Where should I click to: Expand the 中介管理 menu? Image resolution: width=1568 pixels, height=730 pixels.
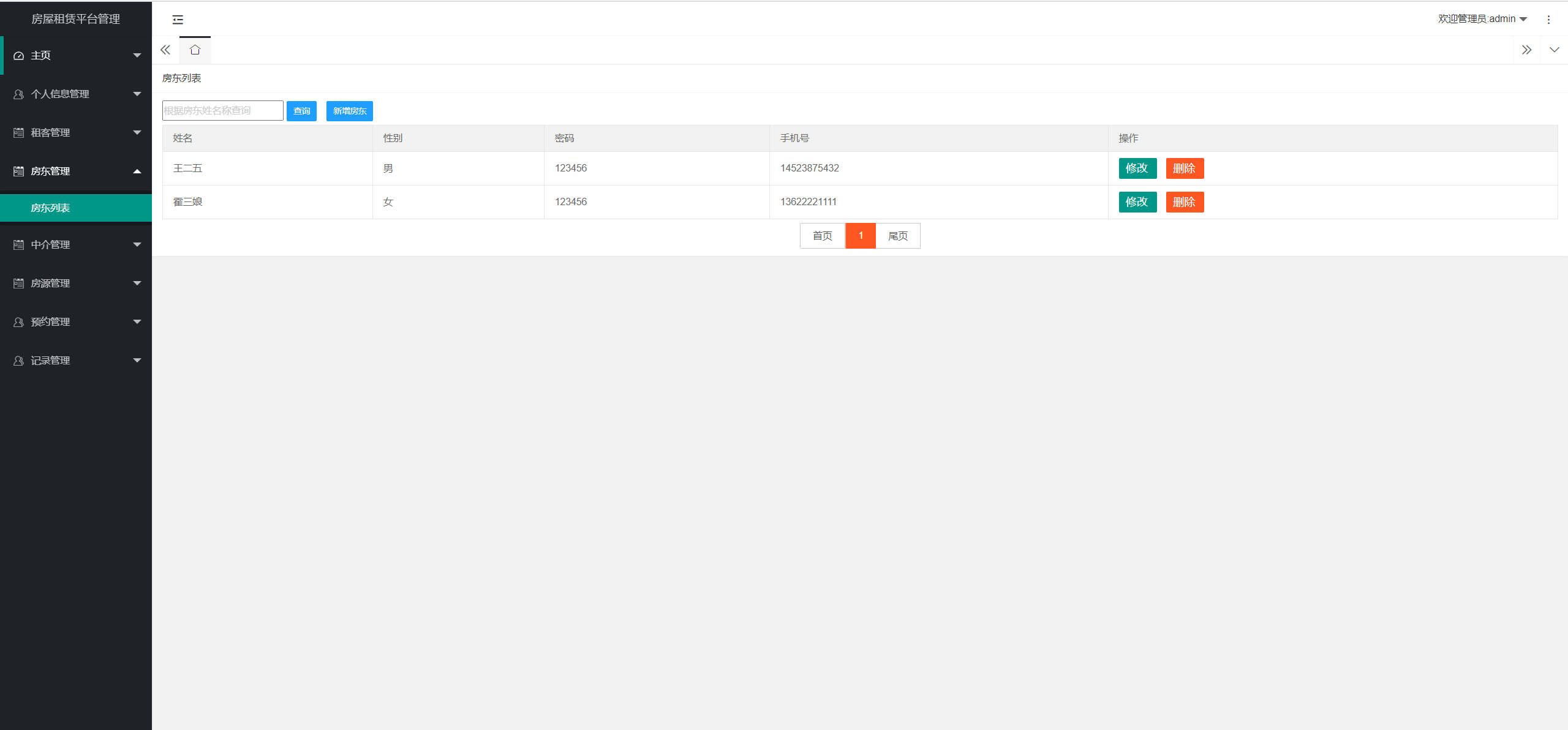pos(76,245)
